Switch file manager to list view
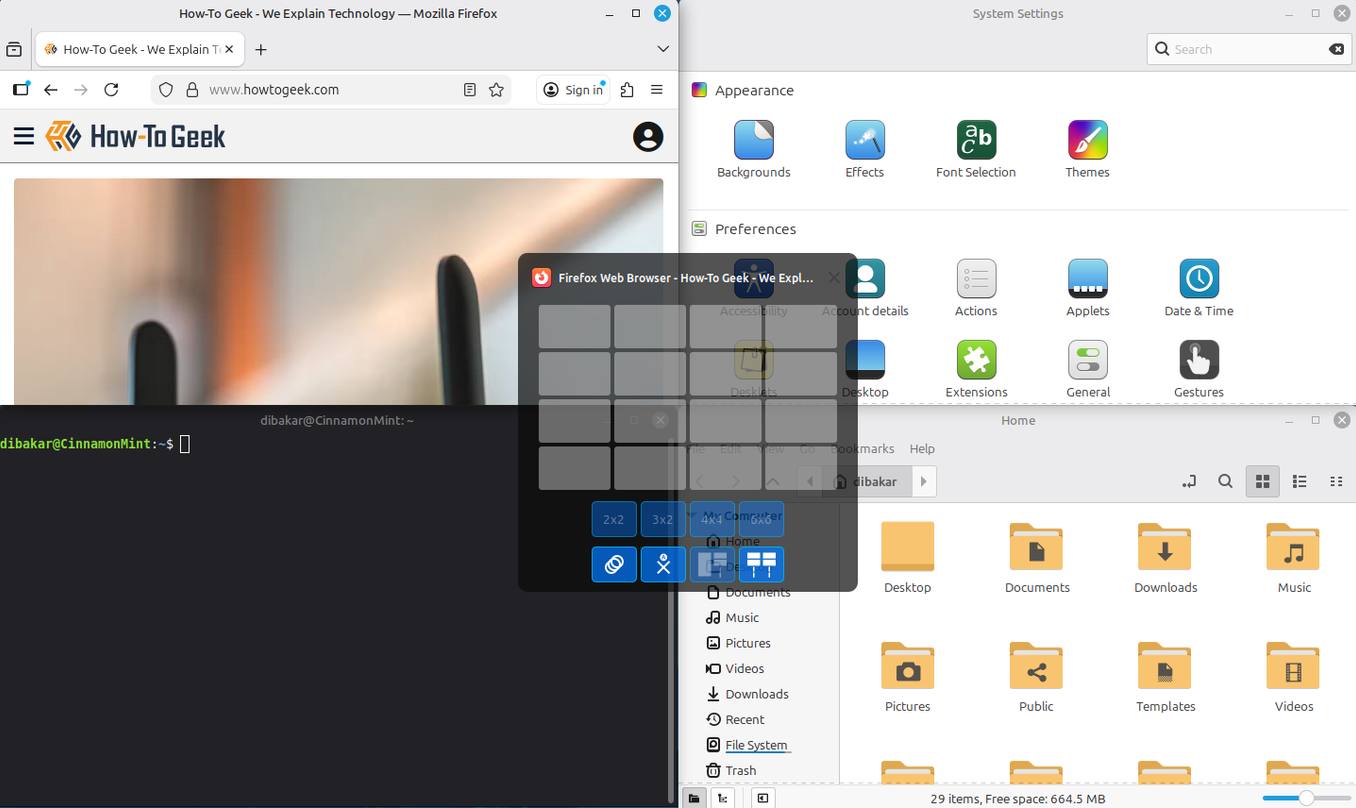The width and height of the screenshot is (1356, 808). coord(1299,481)
